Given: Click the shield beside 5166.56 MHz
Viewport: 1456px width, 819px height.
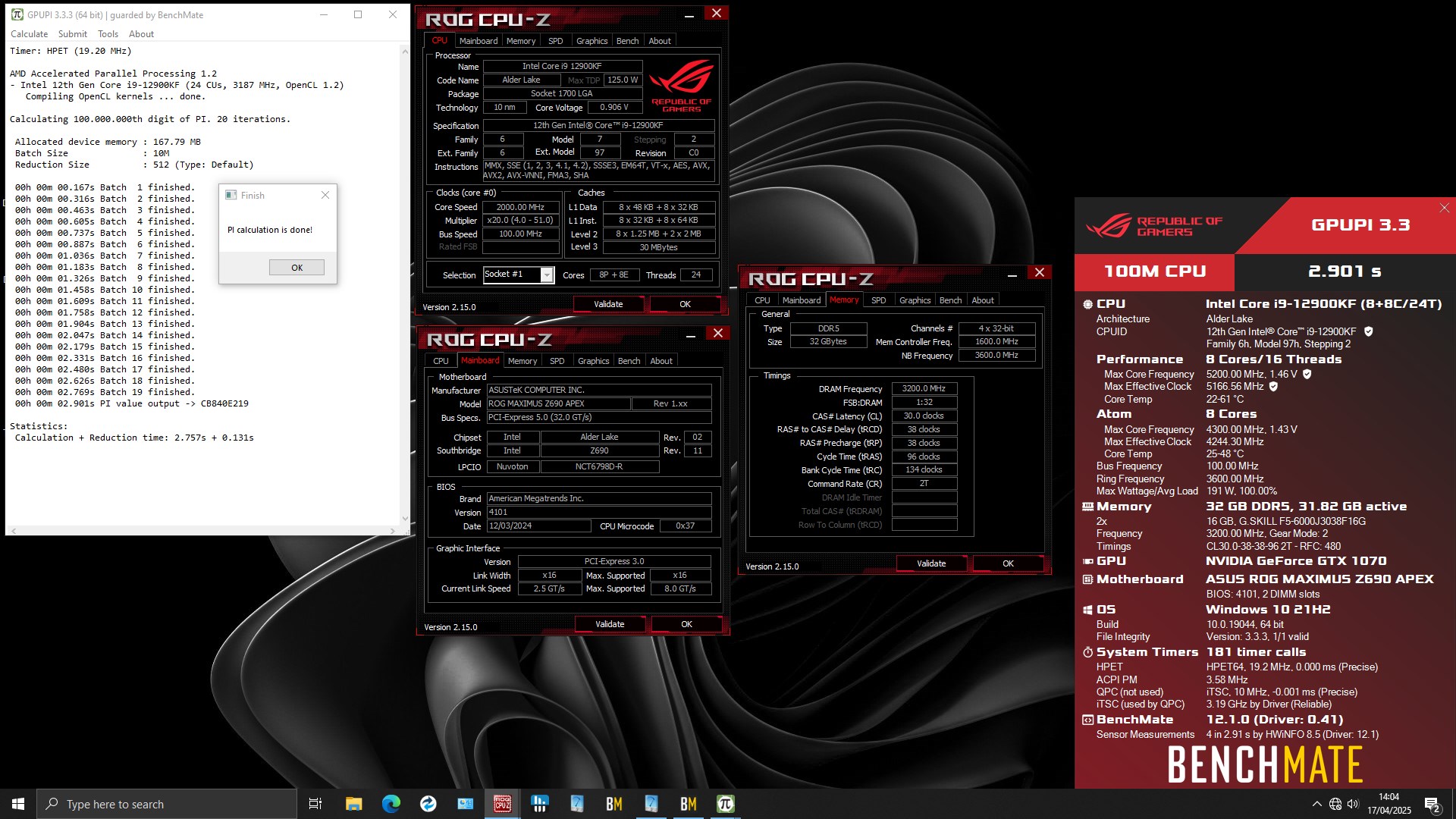Looking at the screenshot, I should pos(1274,386).
